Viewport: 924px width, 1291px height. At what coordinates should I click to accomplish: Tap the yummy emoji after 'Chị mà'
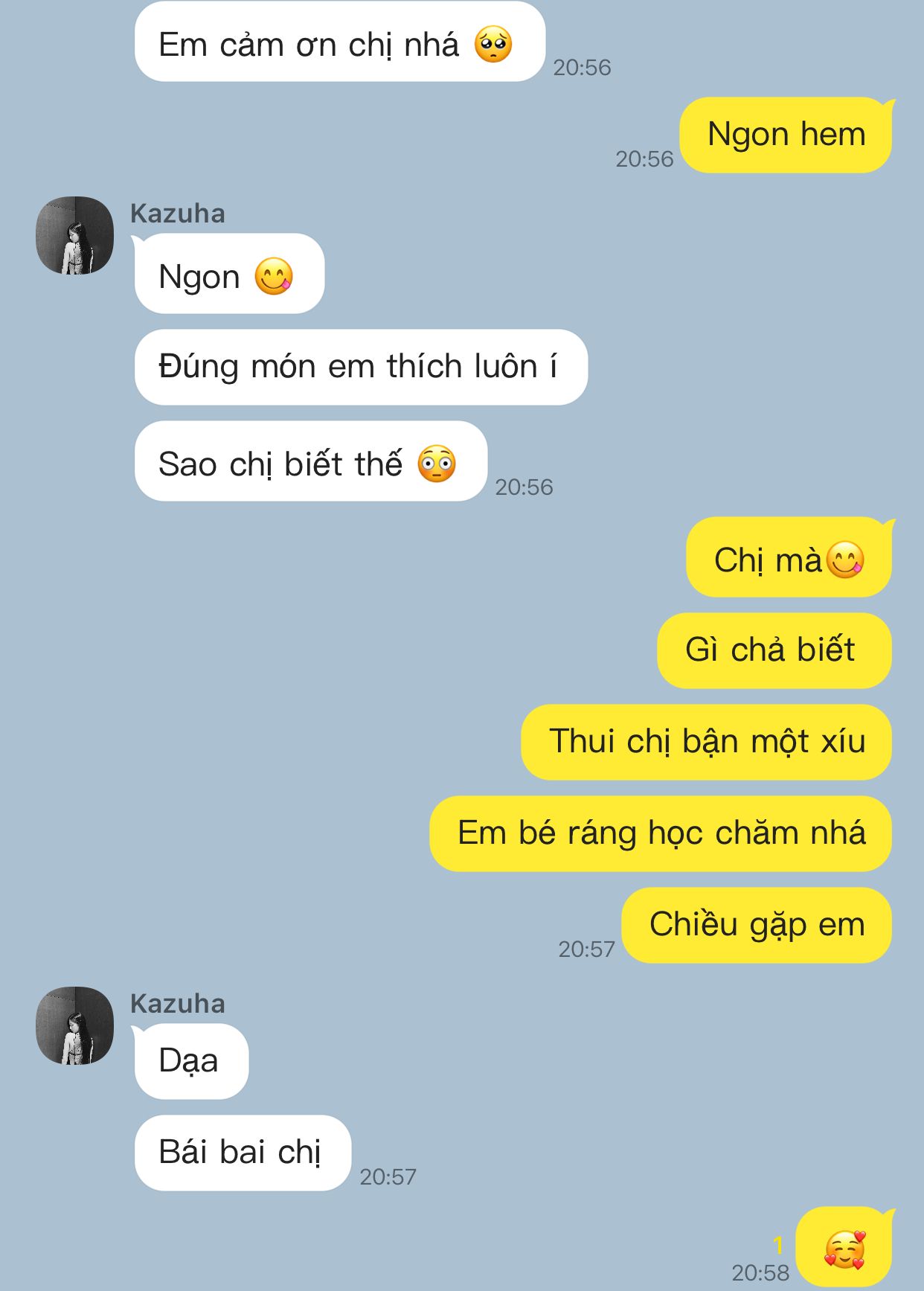coord(845,560)
